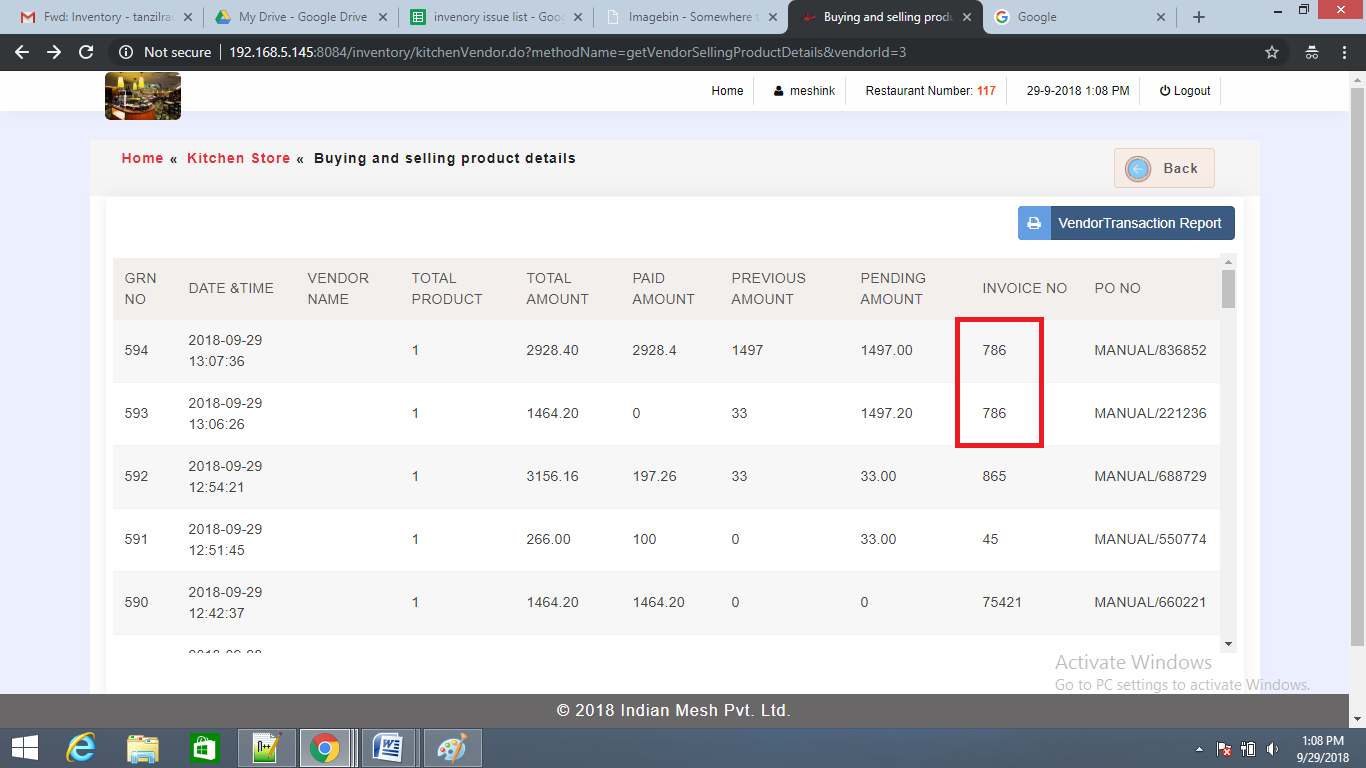The width and height of the screenshot is (1366, 768).
Task: Click PO number MANUAL/221236
Action: (x=1150, y=414)
